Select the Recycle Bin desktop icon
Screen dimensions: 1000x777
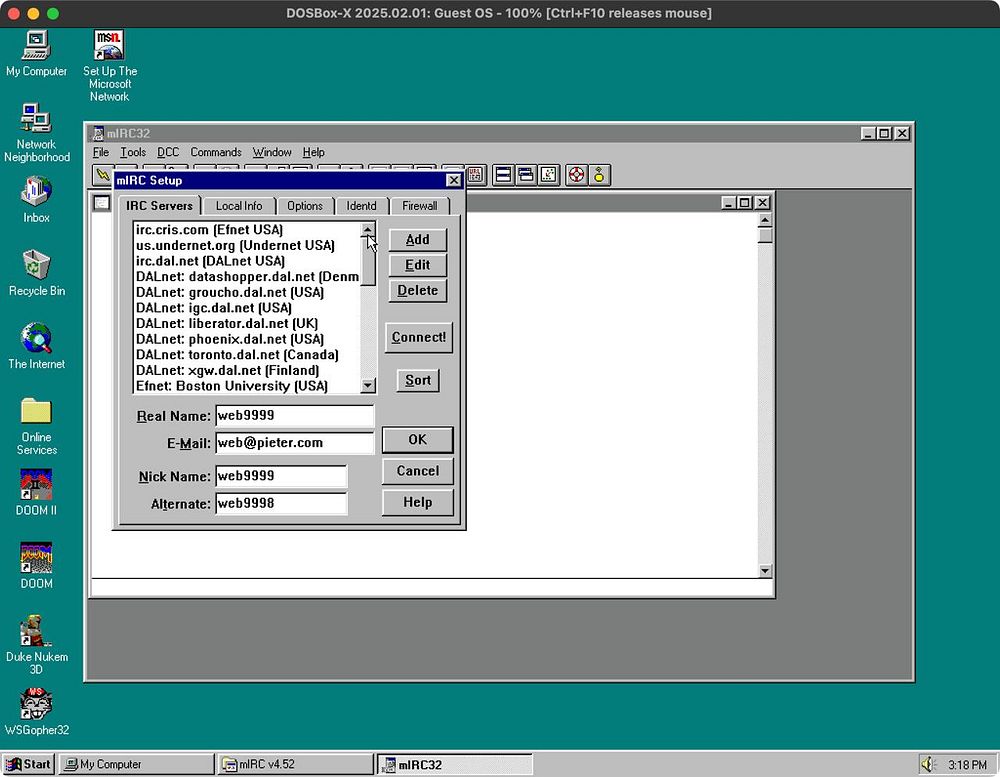(x=36, y=265)
